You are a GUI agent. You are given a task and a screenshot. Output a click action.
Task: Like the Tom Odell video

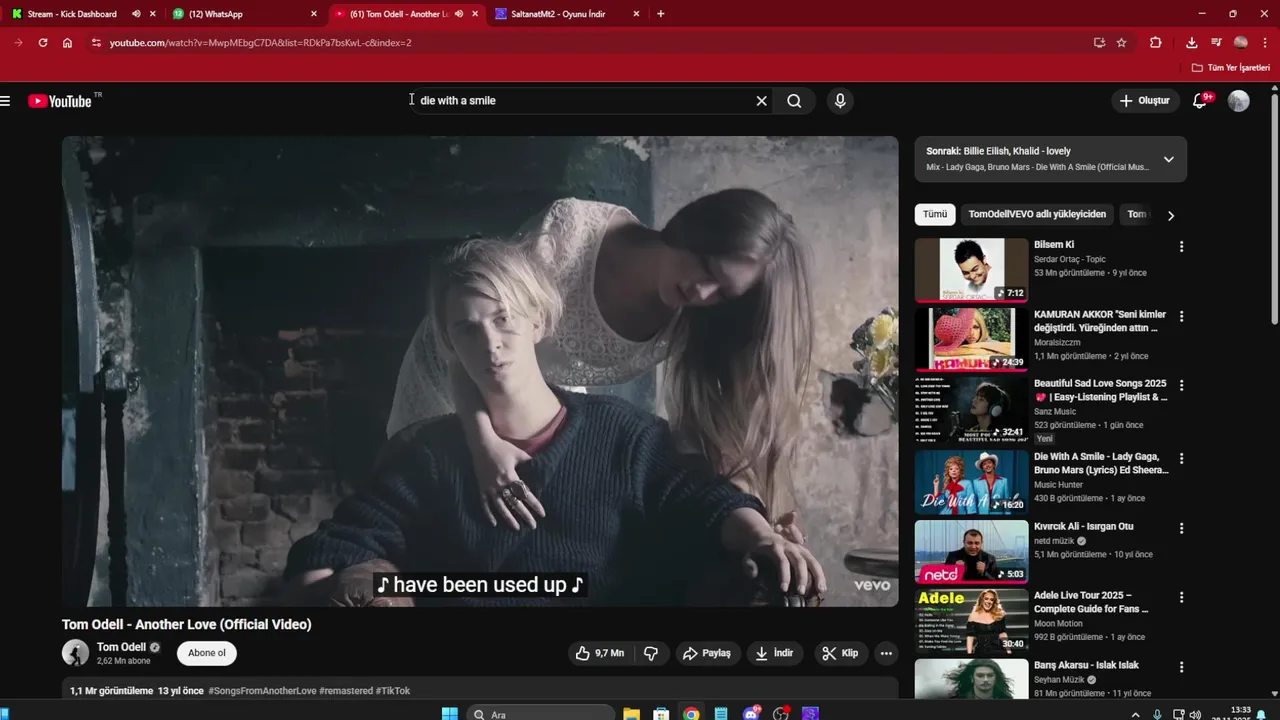(x=599, y=653)
